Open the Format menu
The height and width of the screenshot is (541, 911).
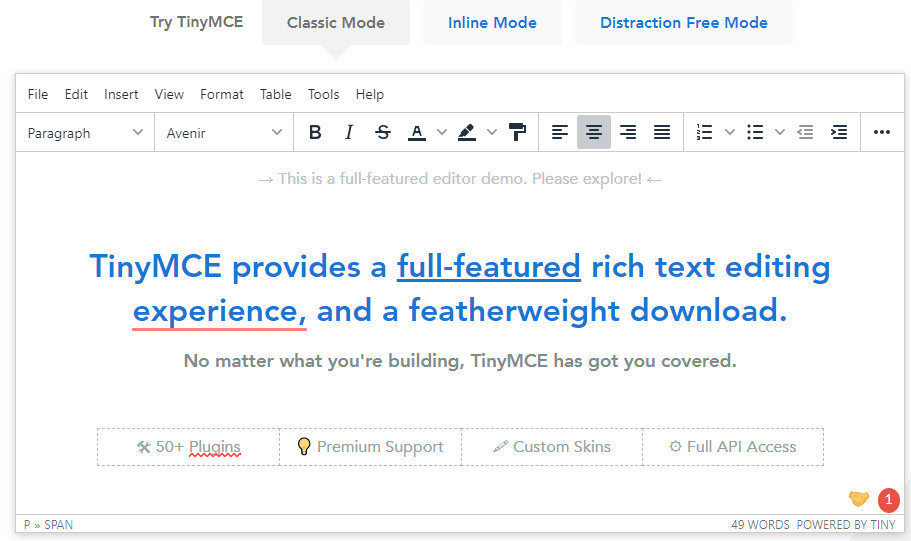point(221,94)
